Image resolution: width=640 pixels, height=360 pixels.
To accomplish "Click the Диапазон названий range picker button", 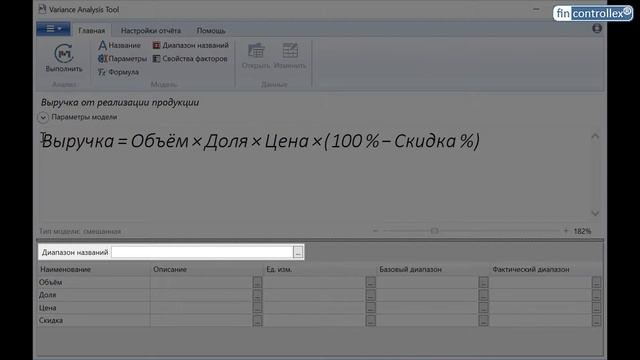I will (298, 252).
